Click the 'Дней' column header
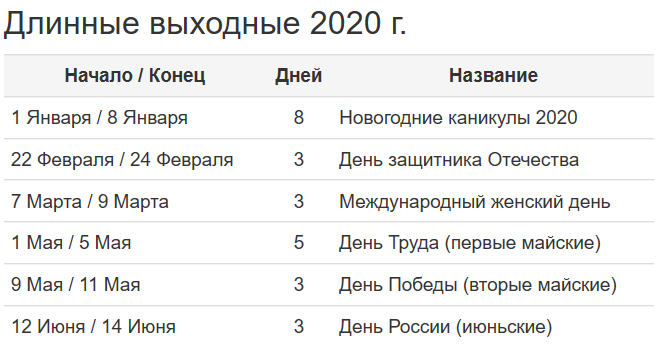Image resolution: width=669 pixels, height=361 pixels. pyautogui.click(x=298, y=76)
